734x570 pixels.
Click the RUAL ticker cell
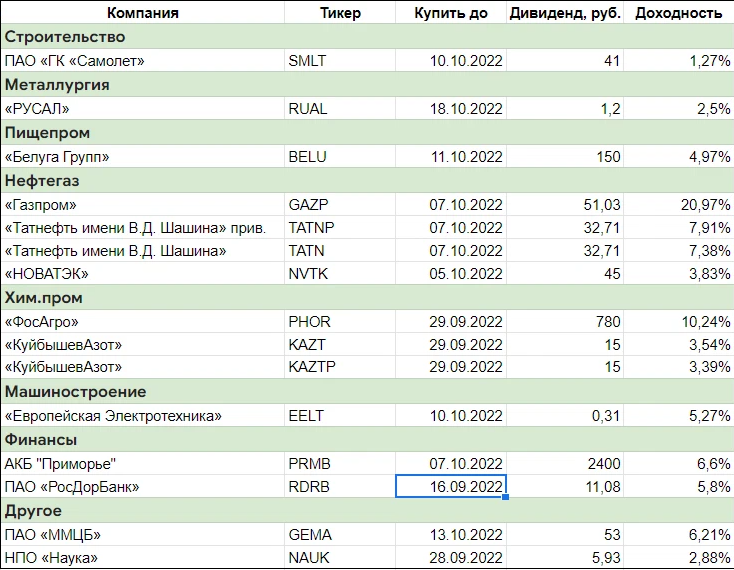pyautogui.click(x=340, y=109)
